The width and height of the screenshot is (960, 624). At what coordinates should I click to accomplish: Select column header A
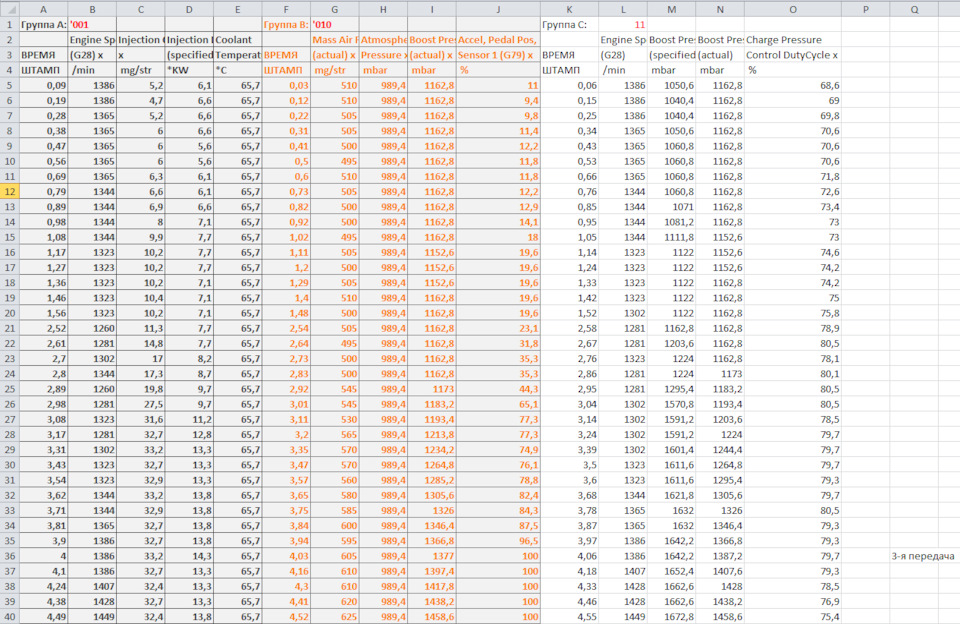(43, 7)
